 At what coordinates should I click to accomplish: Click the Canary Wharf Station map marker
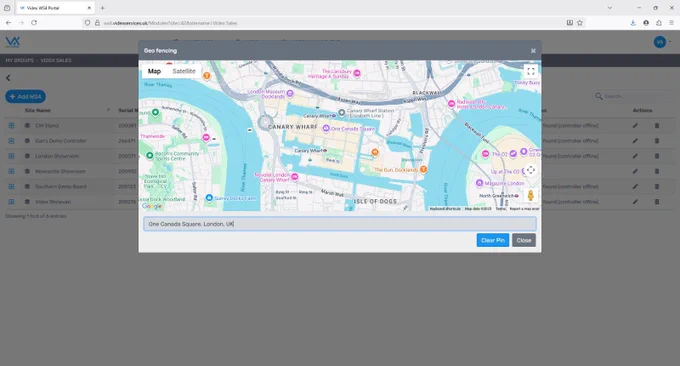(x=342, y=113)
